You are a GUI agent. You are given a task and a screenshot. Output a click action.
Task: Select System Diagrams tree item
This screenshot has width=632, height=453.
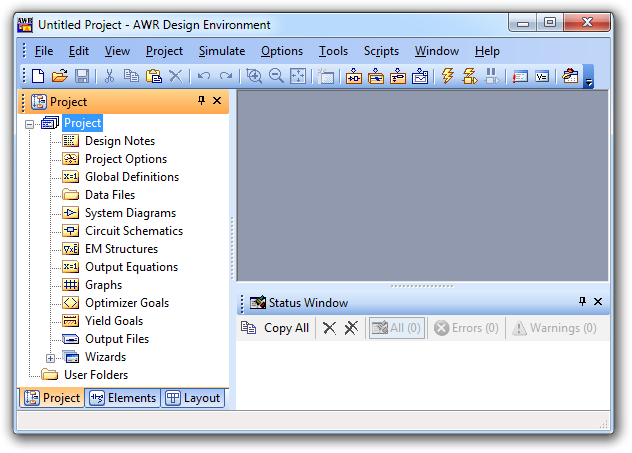point(130,213)
